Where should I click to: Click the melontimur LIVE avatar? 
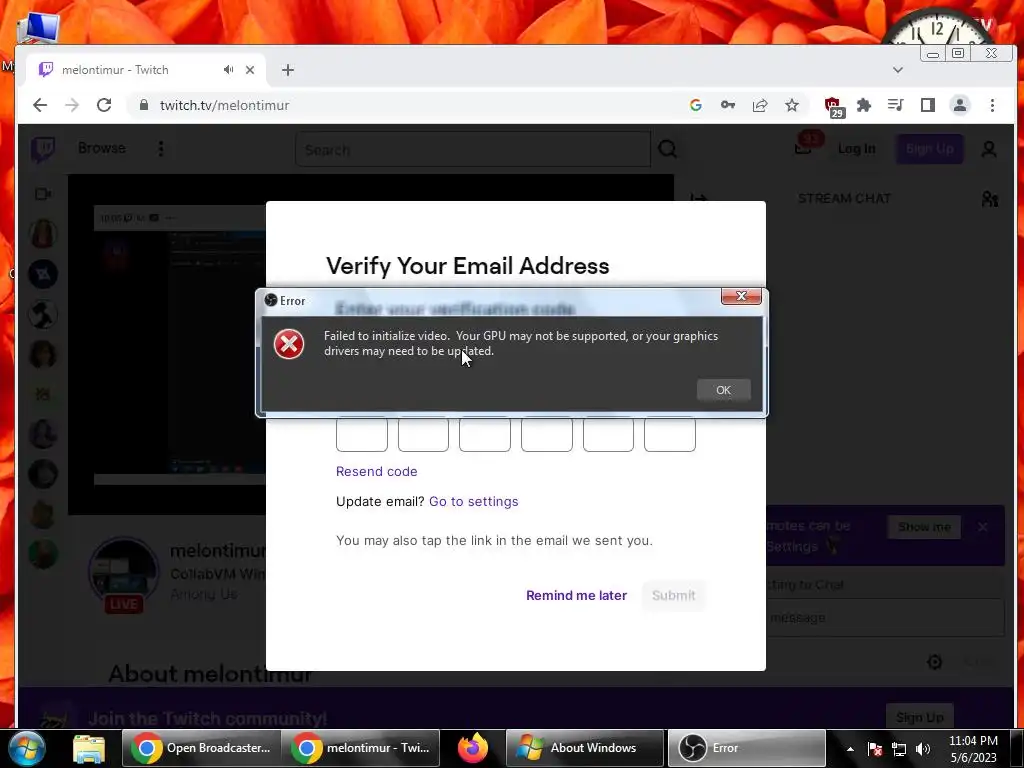tap(123, 573)
